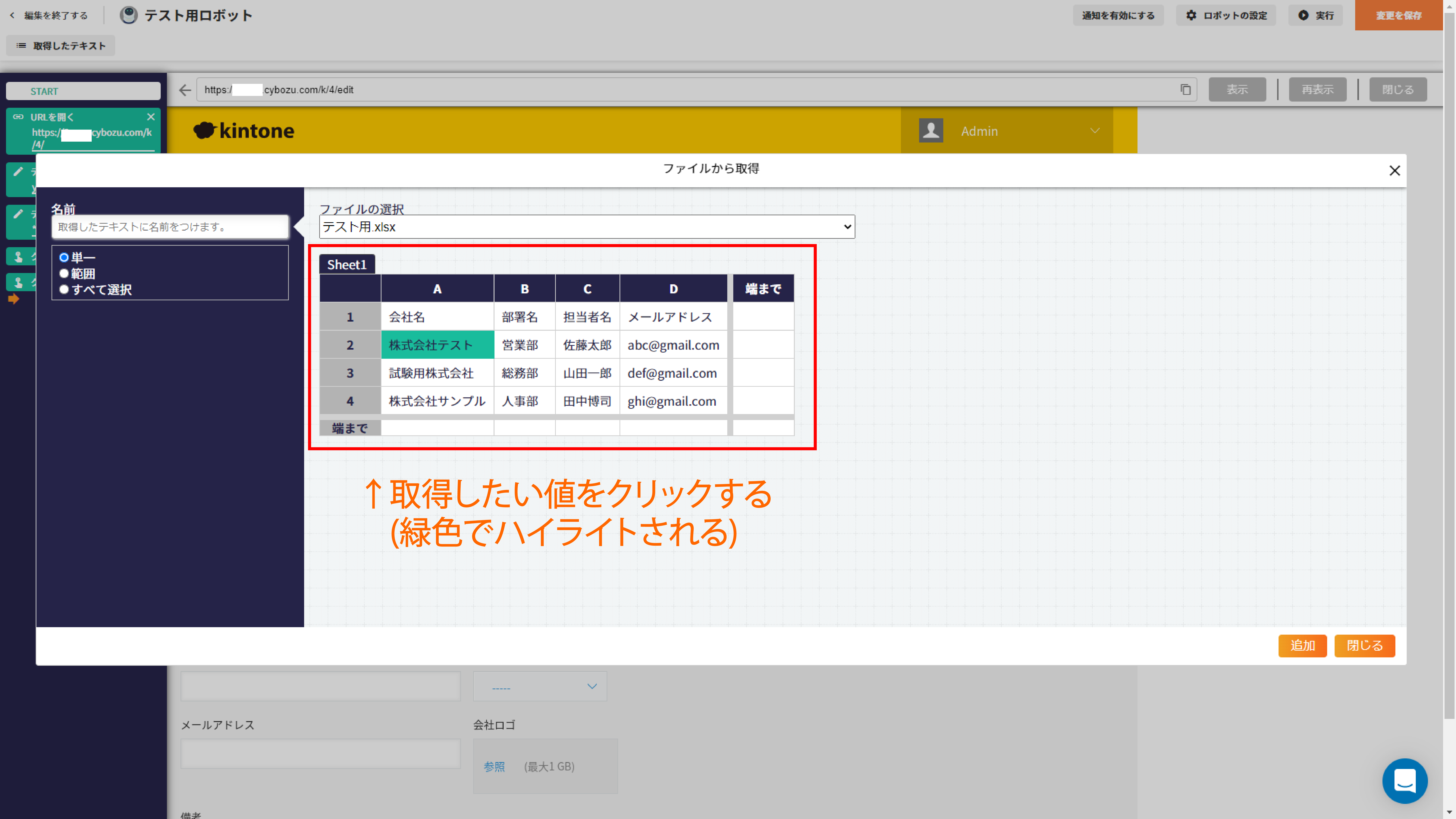This screenshot has height=819, width=1456.
Task: Select cell 株式会社サンプル
Action: coord(438,401)
